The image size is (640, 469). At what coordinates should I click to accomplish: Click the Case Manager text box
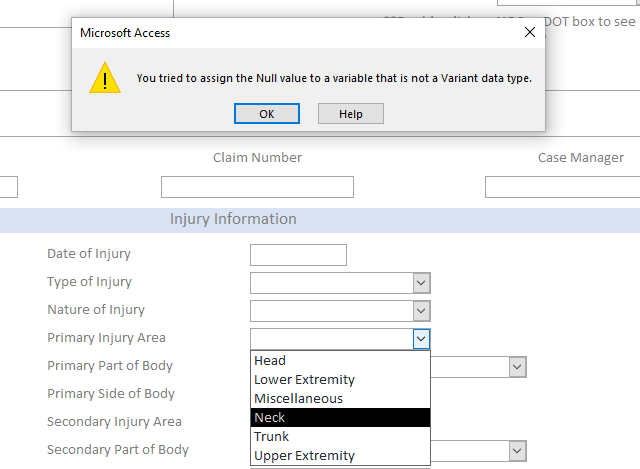click(x=562, y=187)
